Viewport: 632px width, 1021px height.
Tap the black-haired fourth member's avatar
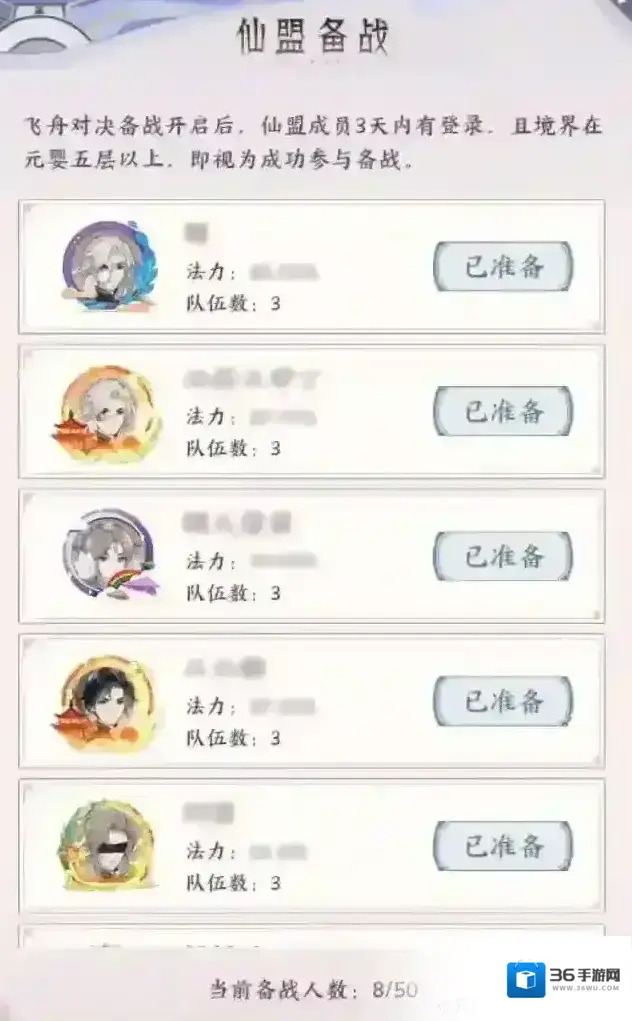pos(106,702)
